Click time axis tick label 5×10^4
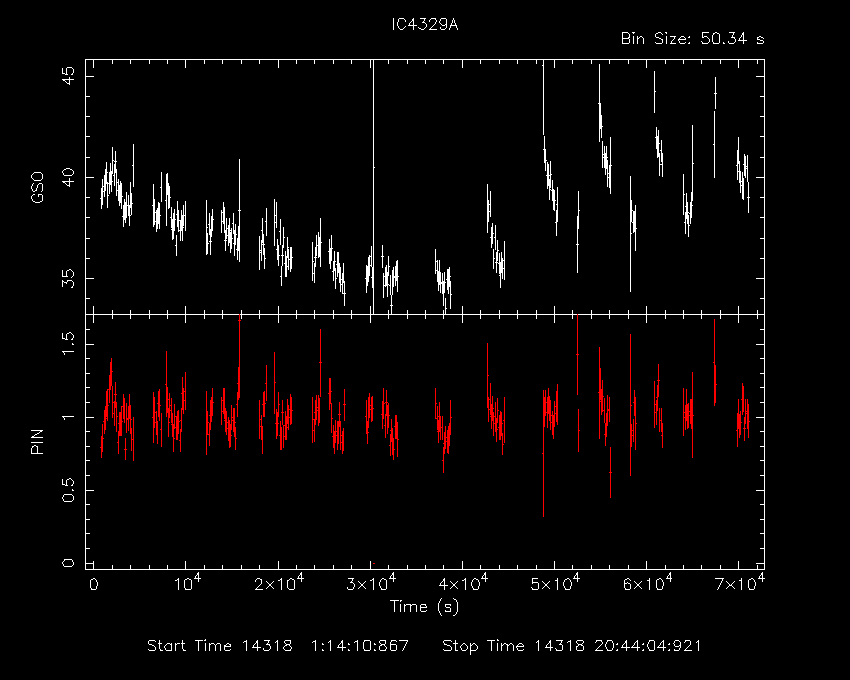This screenshot has width=850, height=680. pyautogui.click(x=556, y=582)
